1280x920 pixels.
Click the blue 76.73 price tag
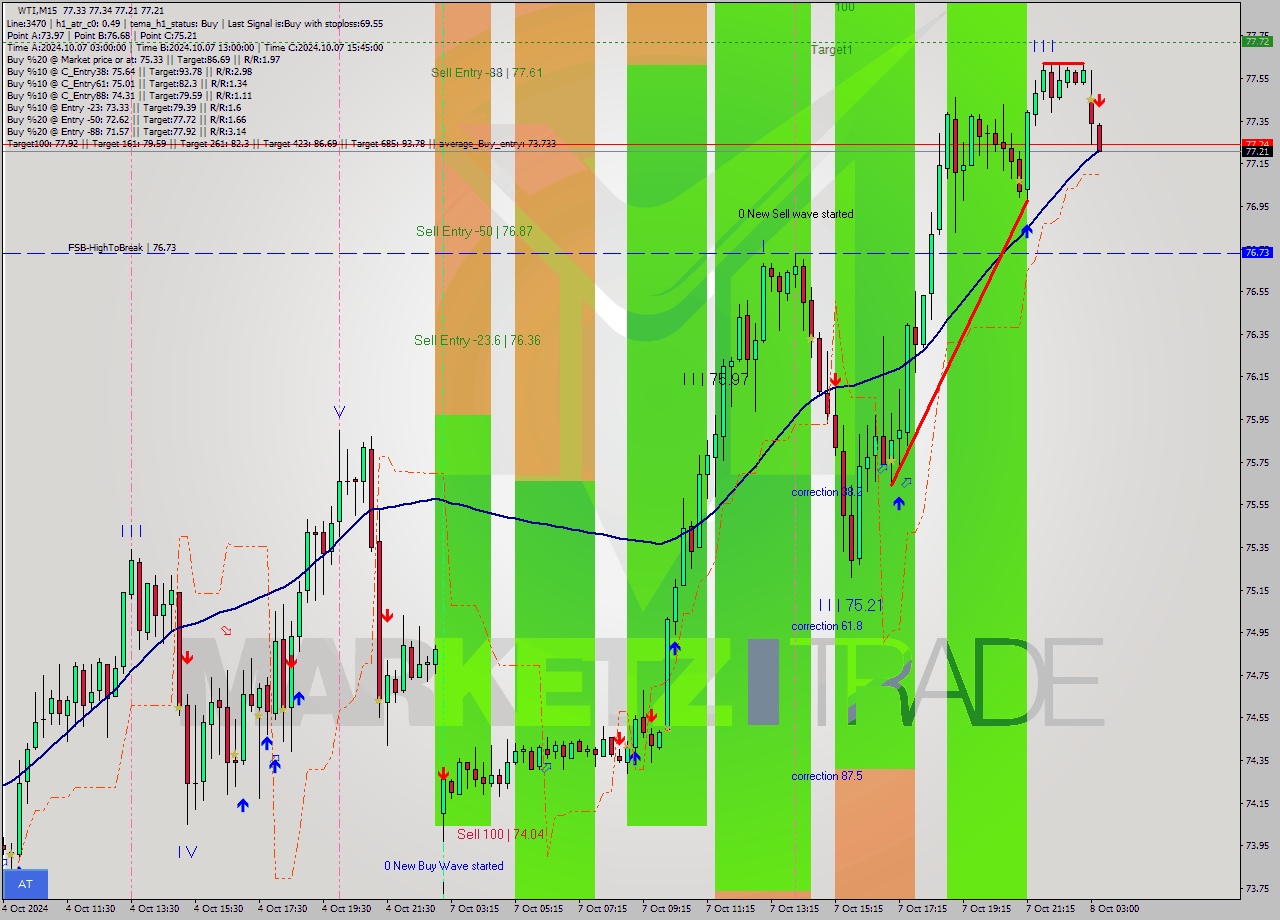pos(1257,253)
